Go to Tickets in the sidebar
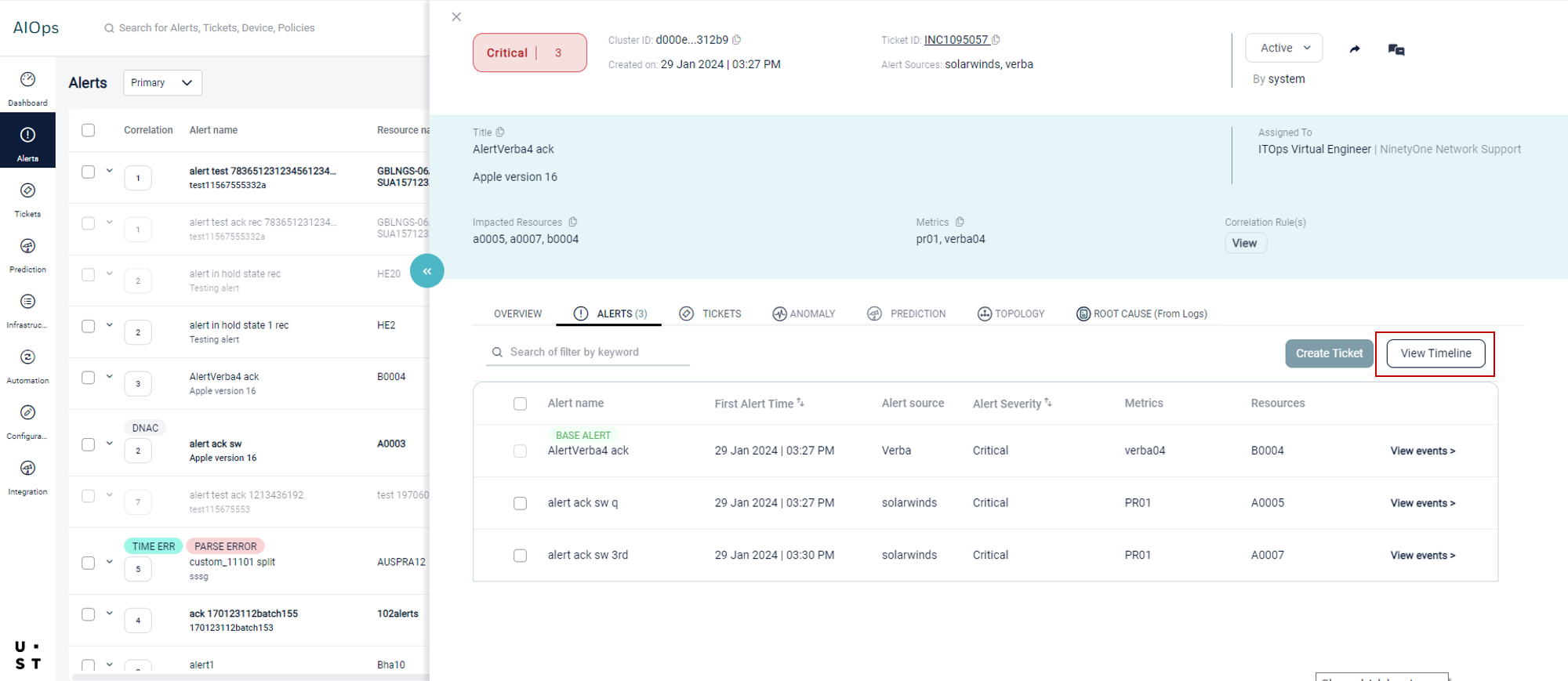The width and height of the screenshot is (1568, 681). tap(27, 191)
